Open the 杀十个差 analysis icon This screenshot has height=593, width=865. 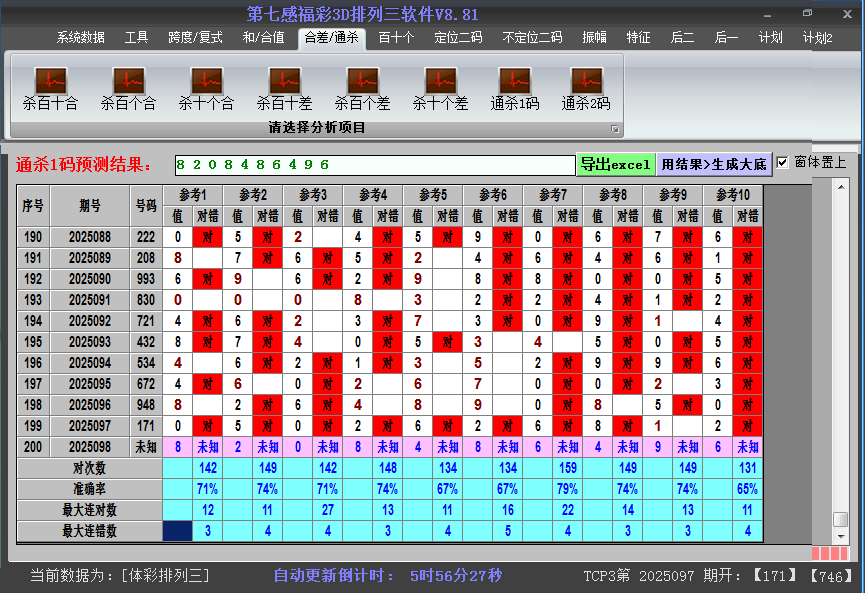point(440,88)
